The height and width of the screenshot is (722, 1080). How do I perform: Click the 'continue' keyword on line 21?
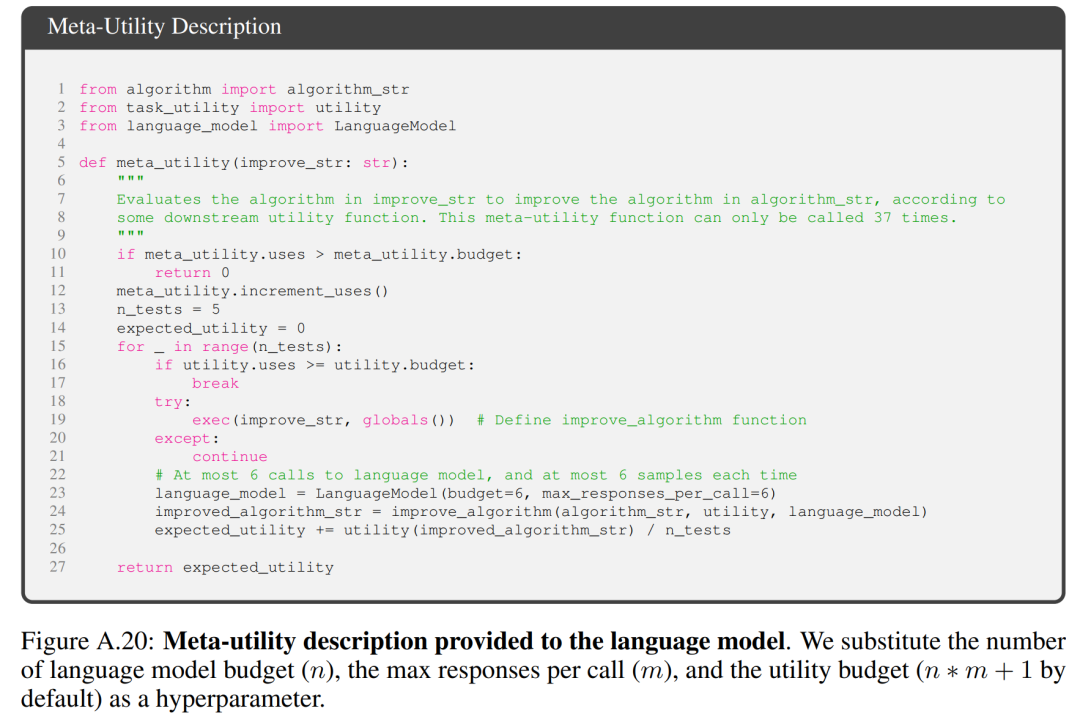pos(229,457)
